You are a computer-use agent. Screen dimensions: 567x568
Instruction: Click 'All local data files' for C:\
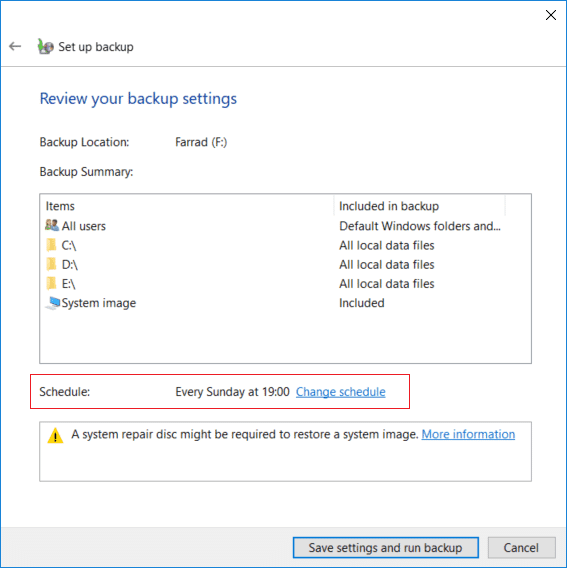coord(387,245)
